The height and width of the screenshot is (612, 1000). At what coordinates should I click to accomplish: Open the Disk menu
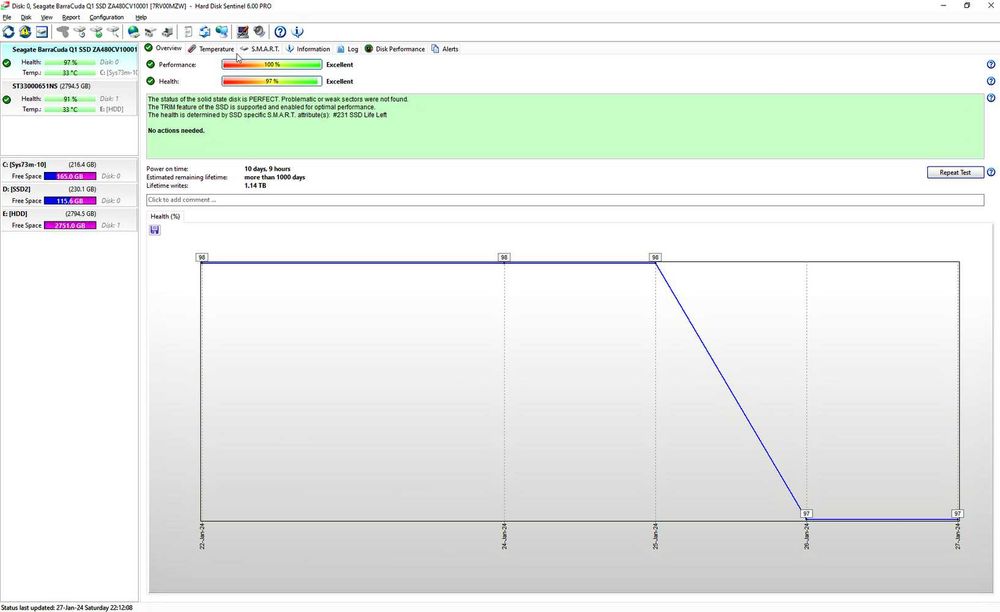26,17
